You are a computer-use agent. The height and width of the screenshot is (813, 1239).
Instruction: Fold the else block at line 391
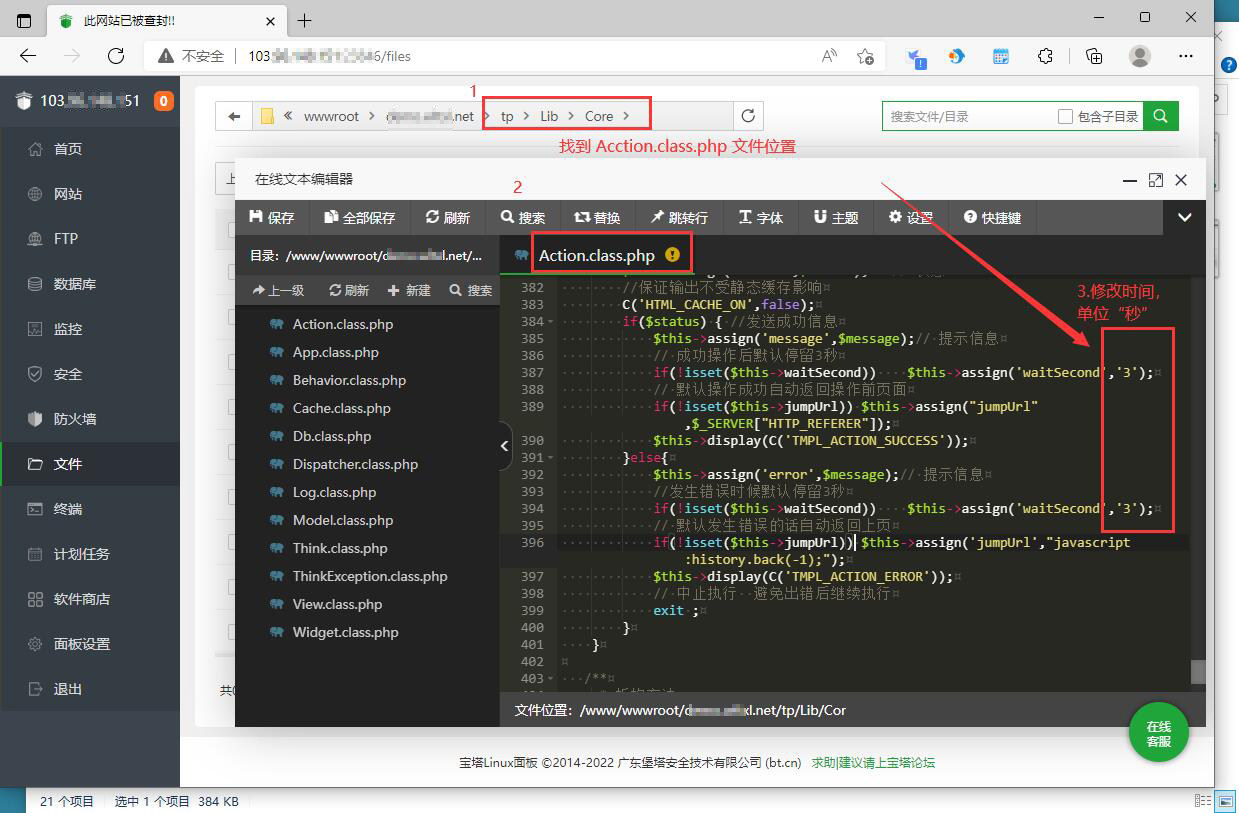552,457
